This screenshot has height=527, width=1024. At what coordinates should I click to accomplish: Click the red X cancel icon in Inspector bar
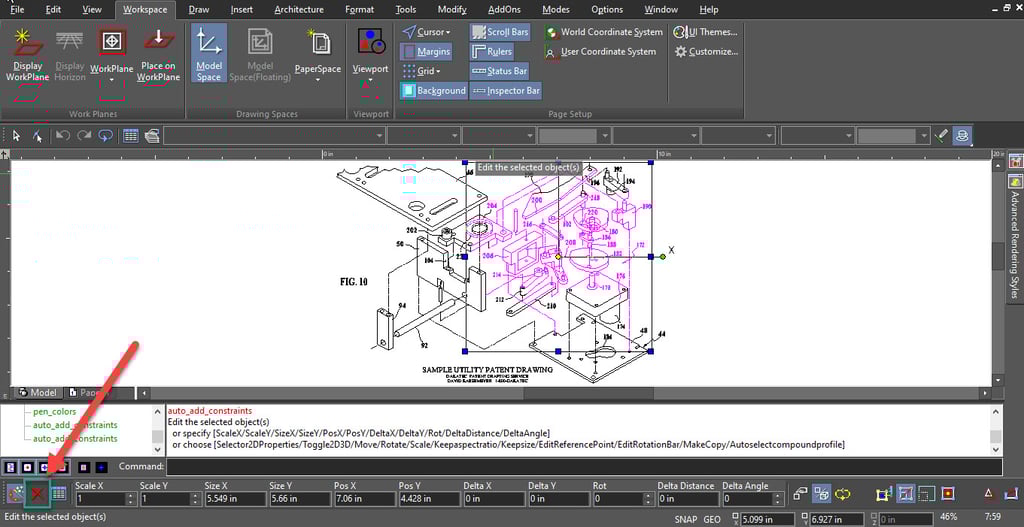(x=39, y=494)
